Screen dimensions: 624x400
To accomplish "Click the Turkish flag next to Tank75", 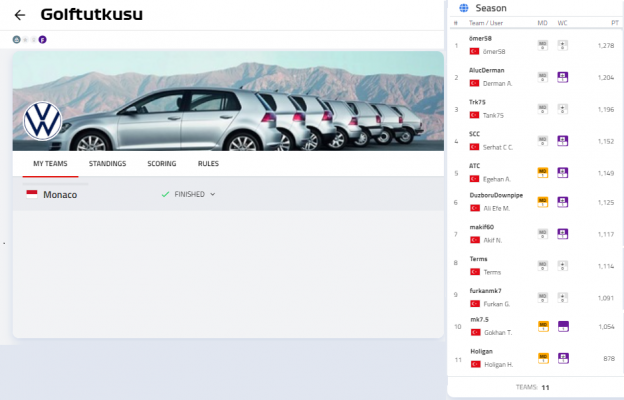I will (x=474, y=115).
